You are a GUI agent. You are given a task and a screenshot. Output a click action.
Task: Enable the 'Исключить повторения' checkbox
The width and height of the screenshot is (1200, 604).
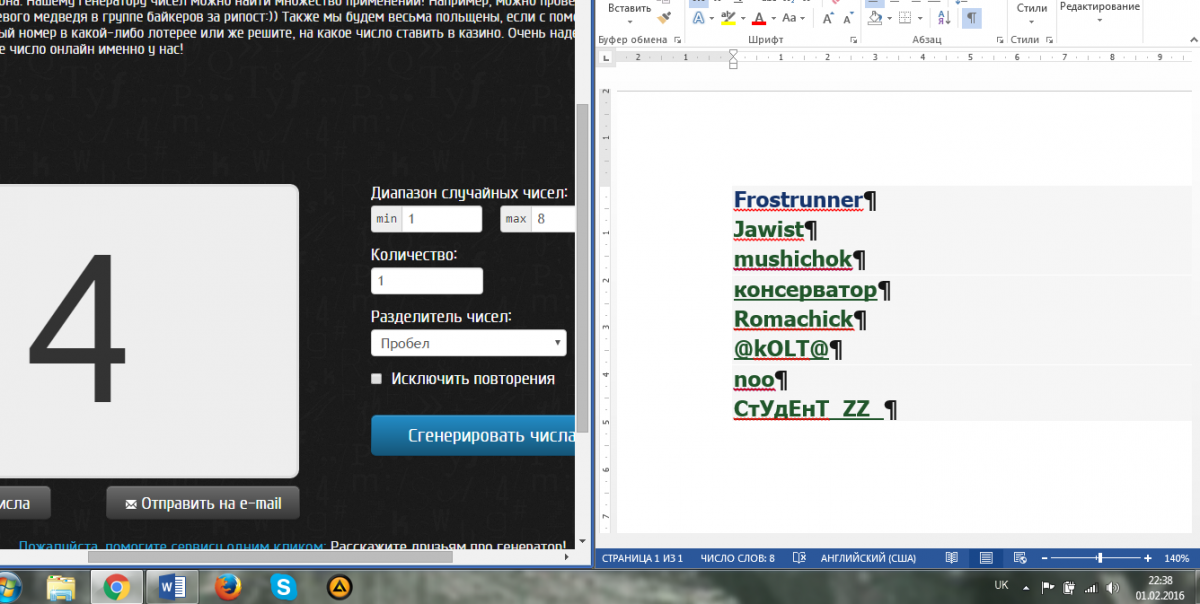pyautogui.click(x=377, y=379)
